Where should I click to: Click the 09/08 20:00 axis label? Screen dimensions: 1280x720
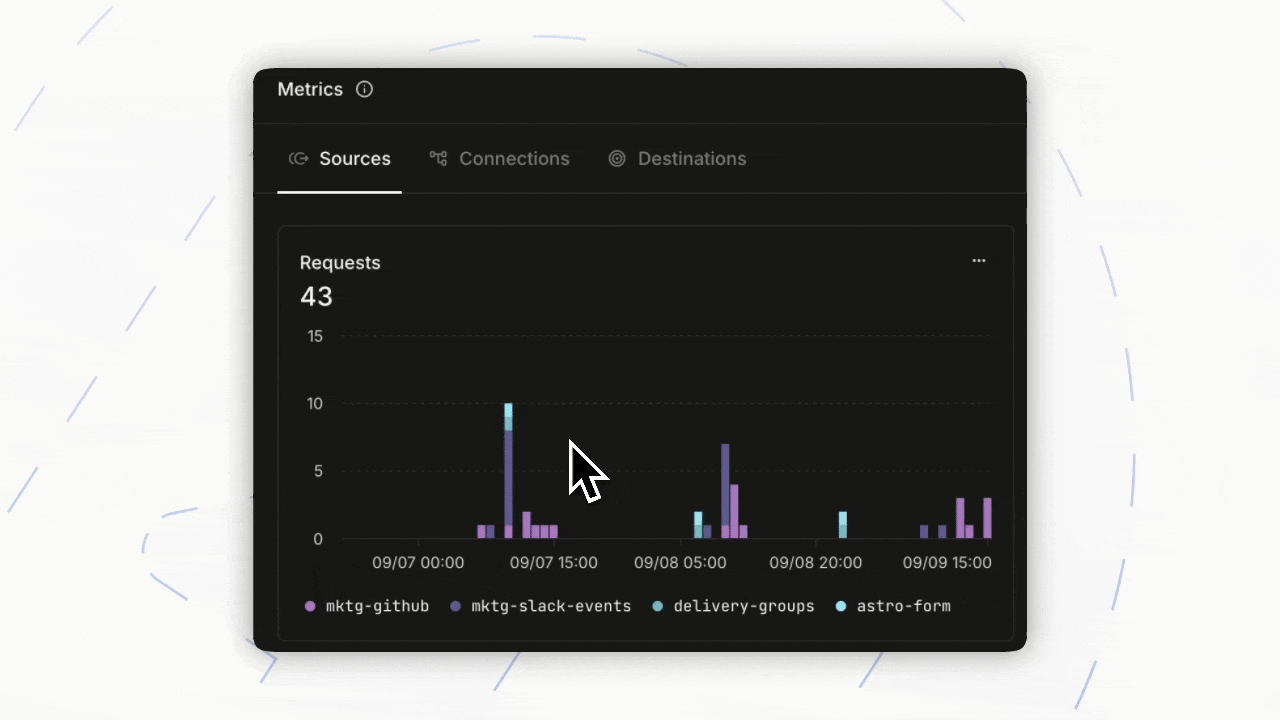coord(816,563)
